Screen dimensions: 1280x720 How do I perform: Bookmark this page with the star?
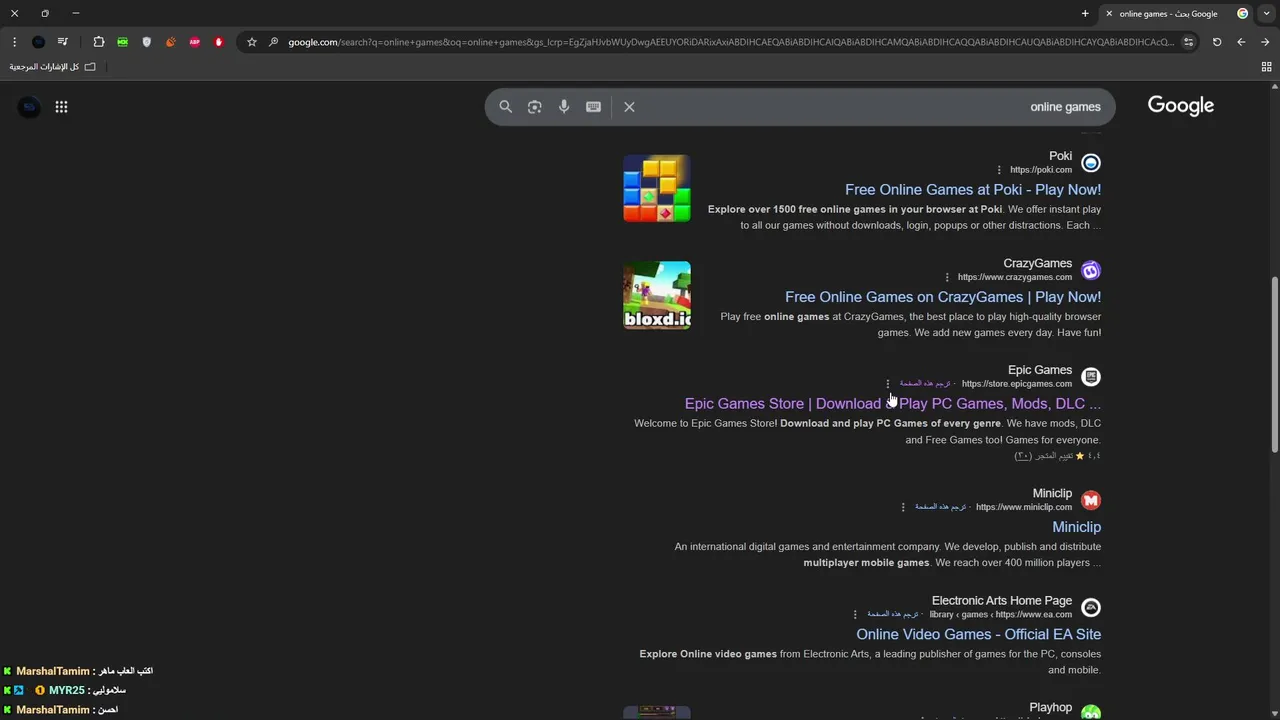tap(252, 42)
